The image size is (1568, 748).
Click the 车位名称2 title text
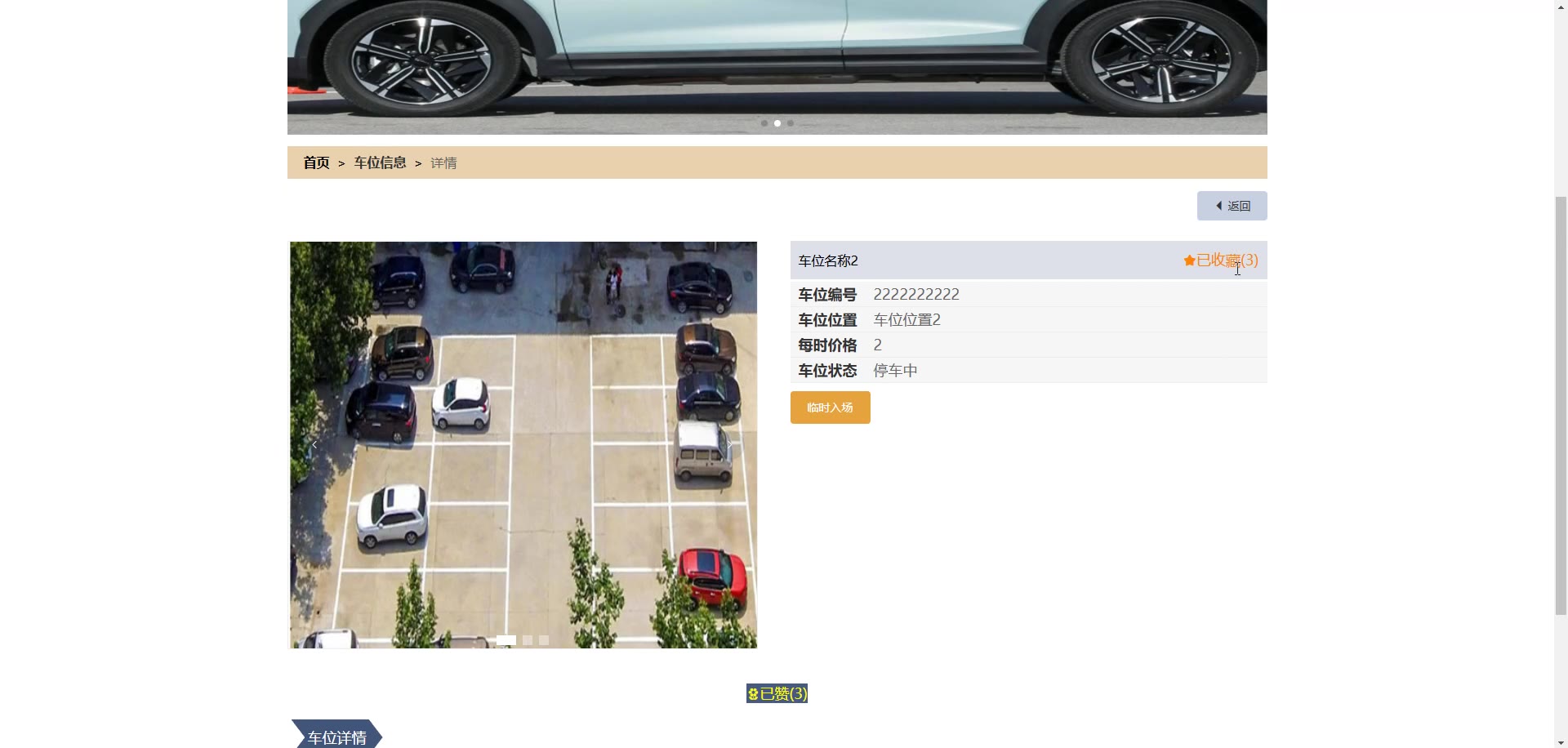828,260
